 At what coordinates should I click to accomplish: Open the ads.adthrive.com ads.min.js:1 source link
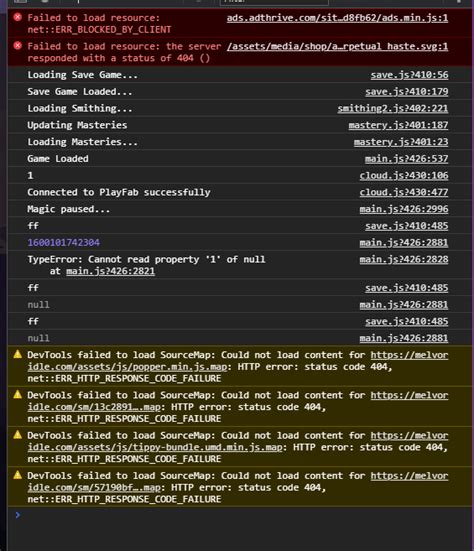coord(337,18)
